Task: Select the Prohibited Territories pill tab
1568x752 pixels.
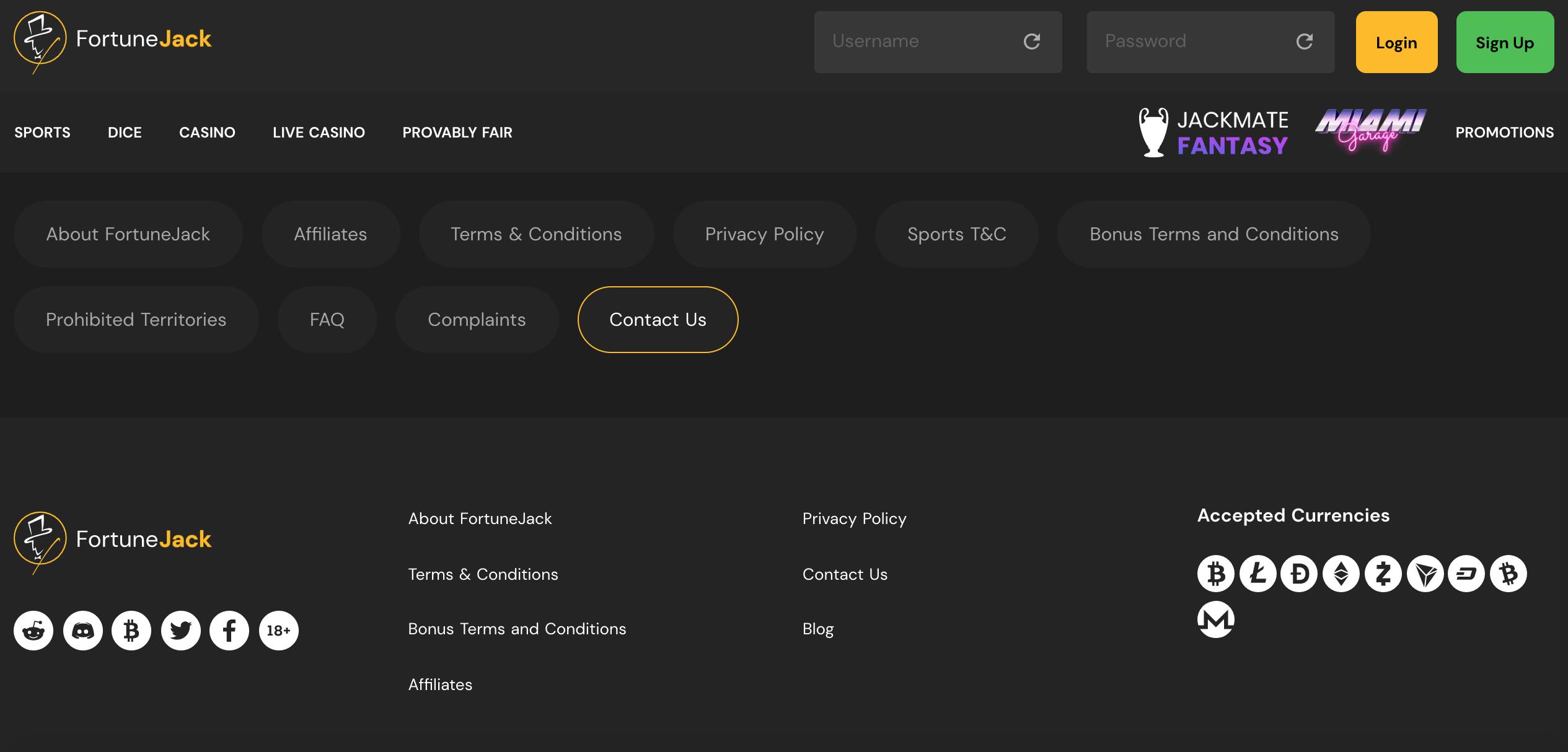Action: coord(136,320)
